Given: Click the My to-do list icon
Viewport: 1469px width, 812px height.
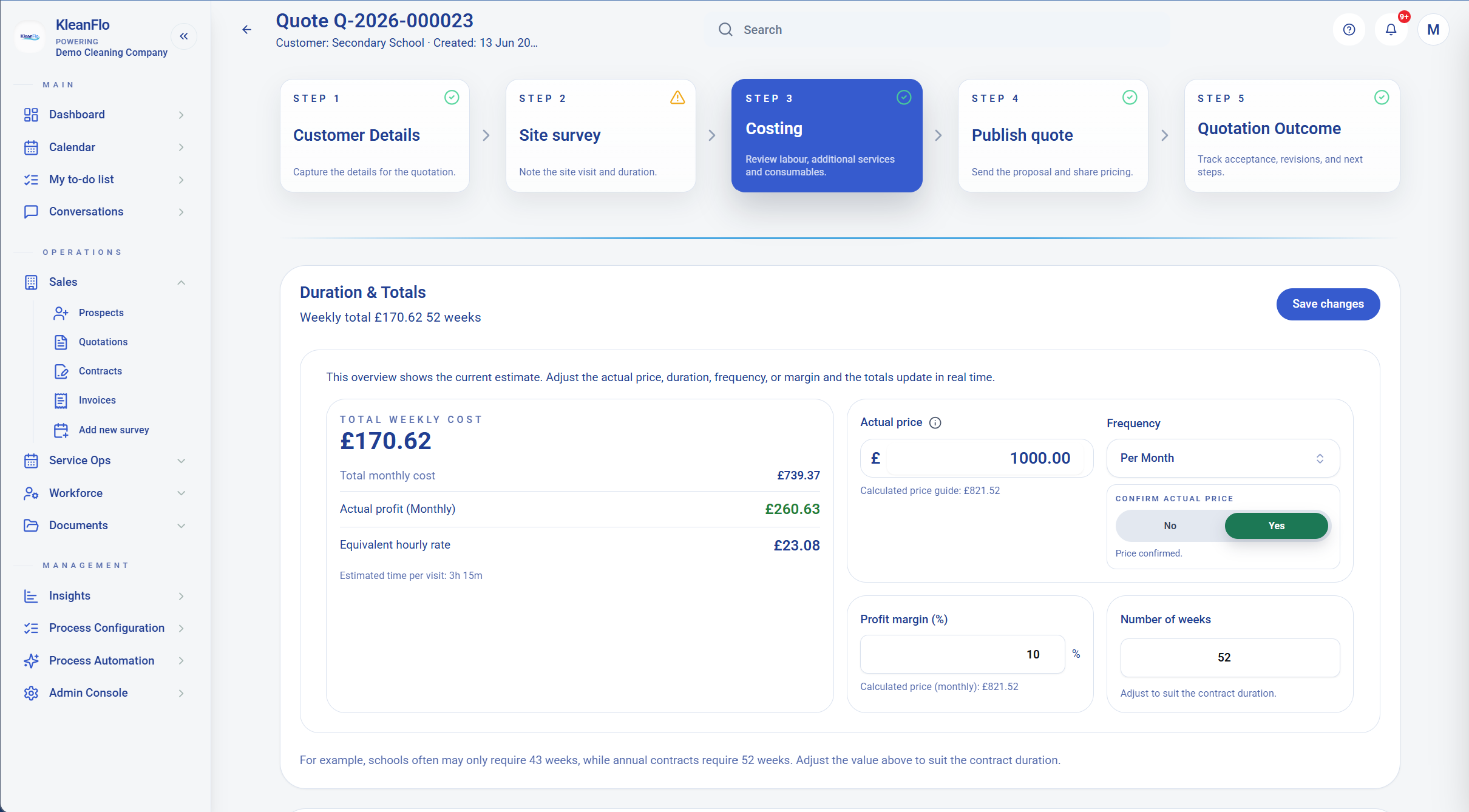Looking at the screenshot, I should click(31, 180).
